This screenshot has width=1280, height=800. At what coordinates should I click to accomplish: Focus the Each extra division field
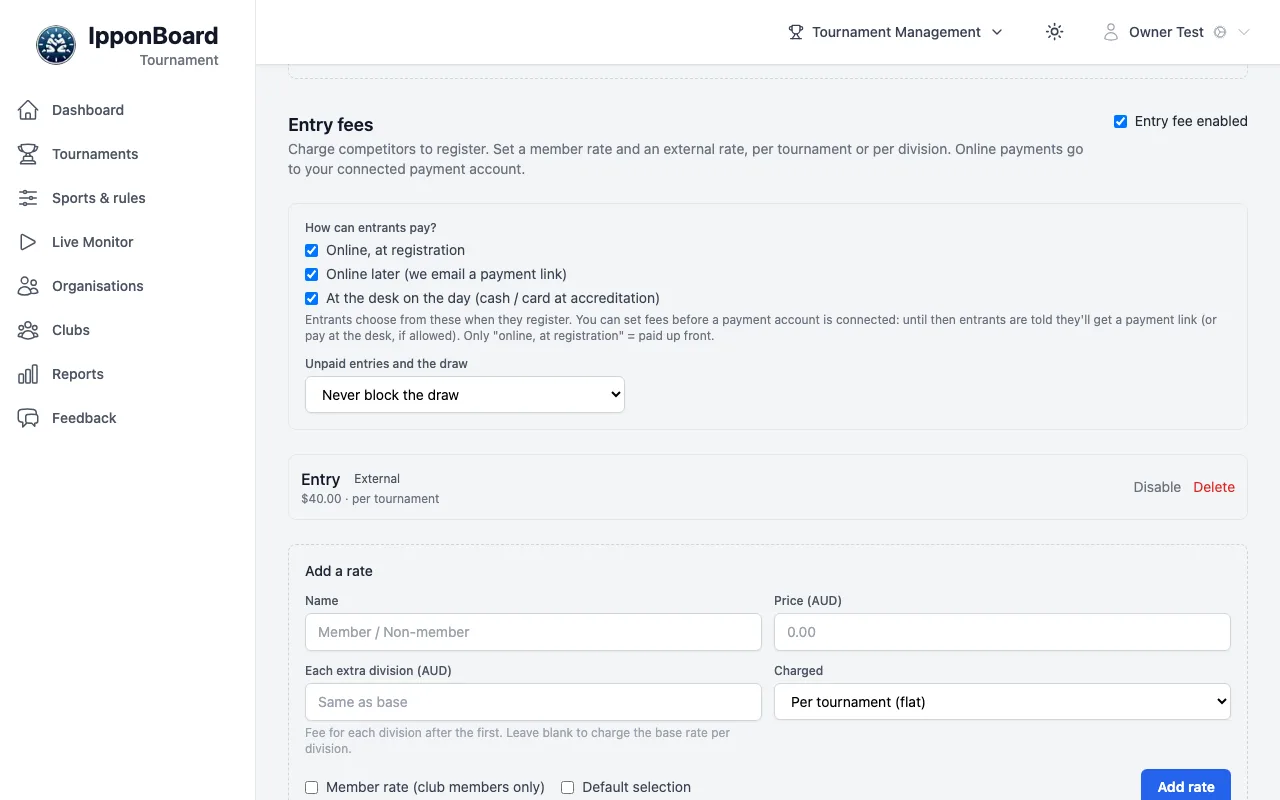tap(533, 702)
